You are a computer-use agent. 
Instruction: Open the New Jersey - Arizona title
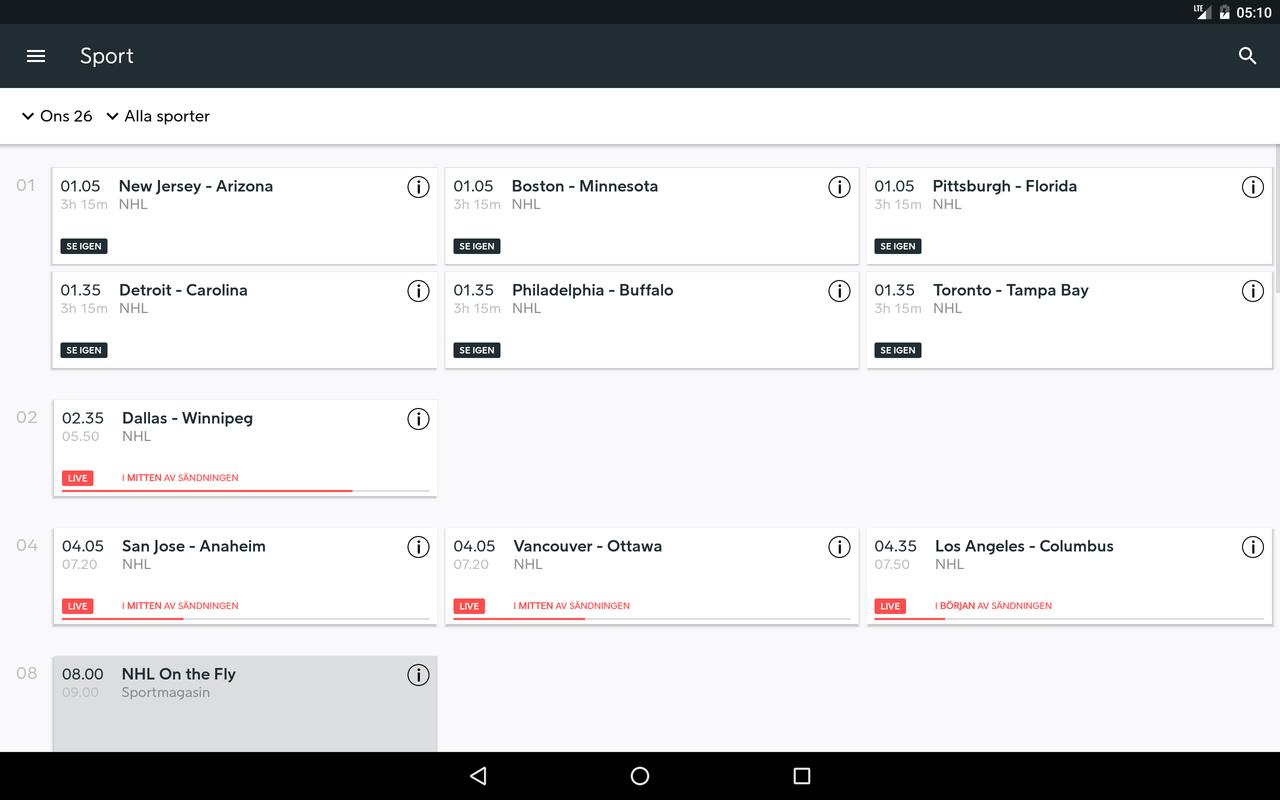196,186
